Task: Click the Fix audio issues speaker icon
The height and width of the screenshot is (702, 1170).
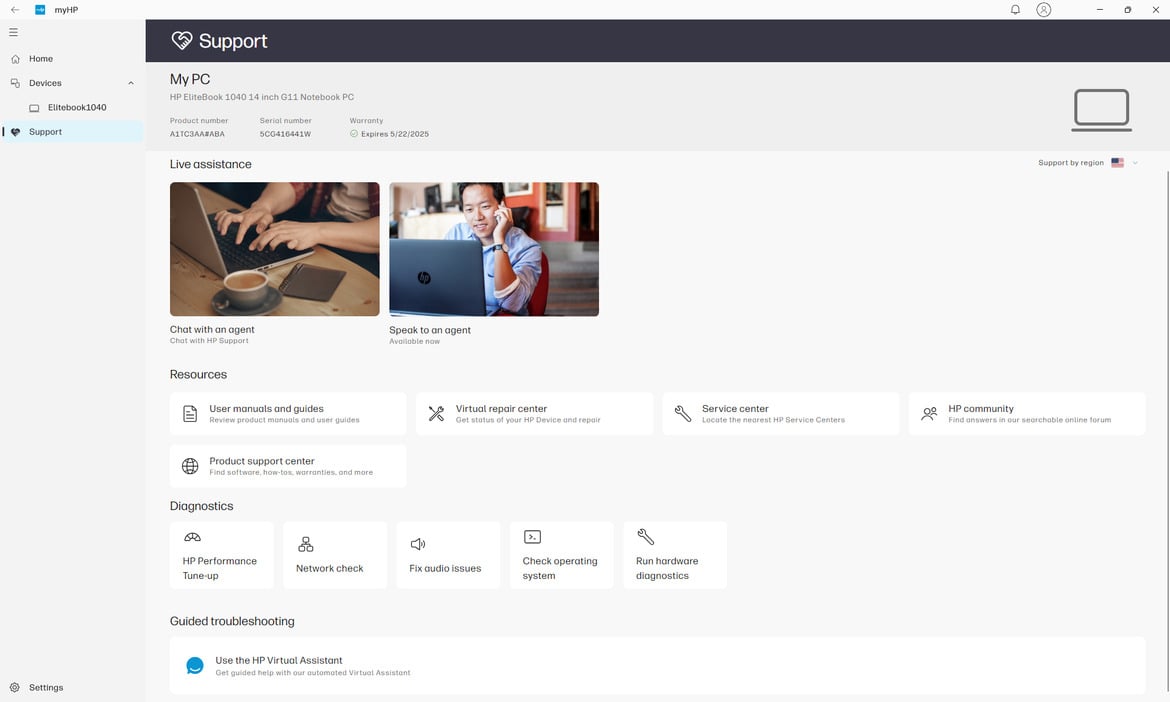Action: pyautogui.click(x=418, y=544)
